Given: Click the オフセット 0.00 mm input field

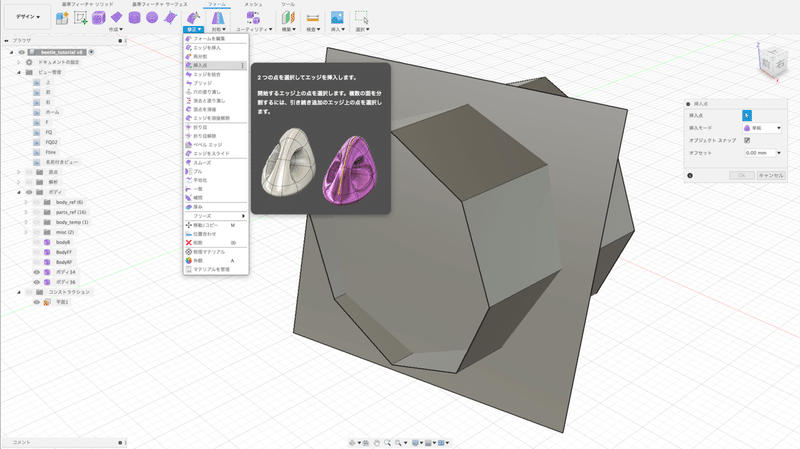Looking at the screenshot, I should [x=759, y=153].
